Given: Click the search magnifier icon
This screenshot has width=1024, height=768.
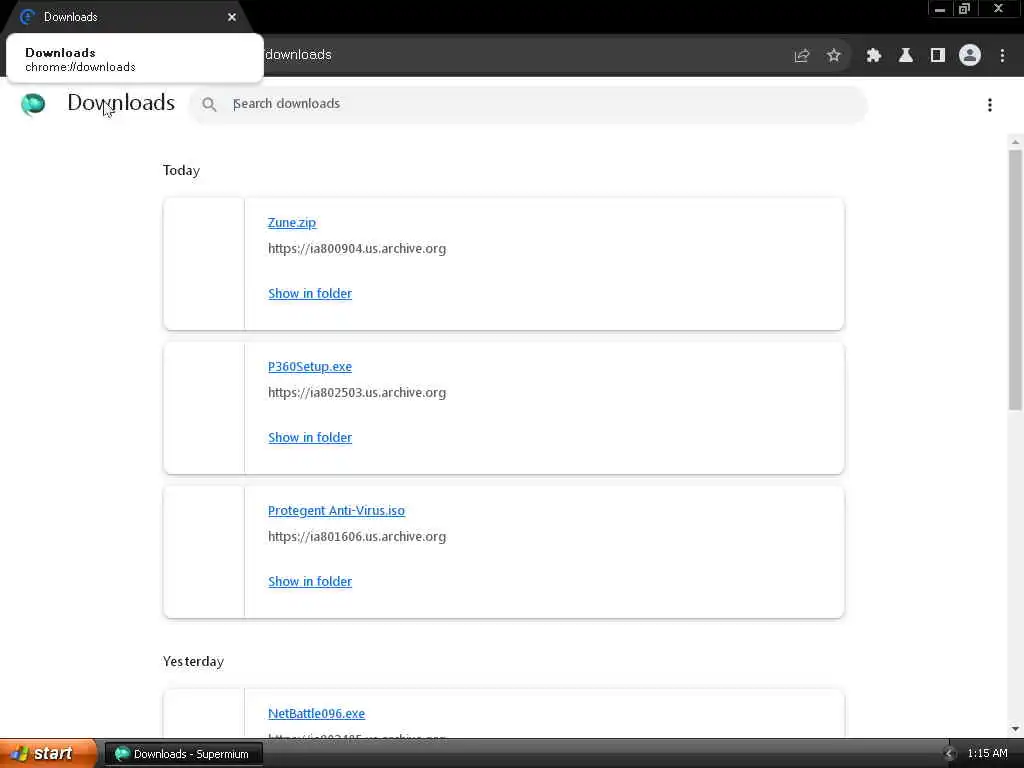Looking at the screenshot, I should 209,104.
